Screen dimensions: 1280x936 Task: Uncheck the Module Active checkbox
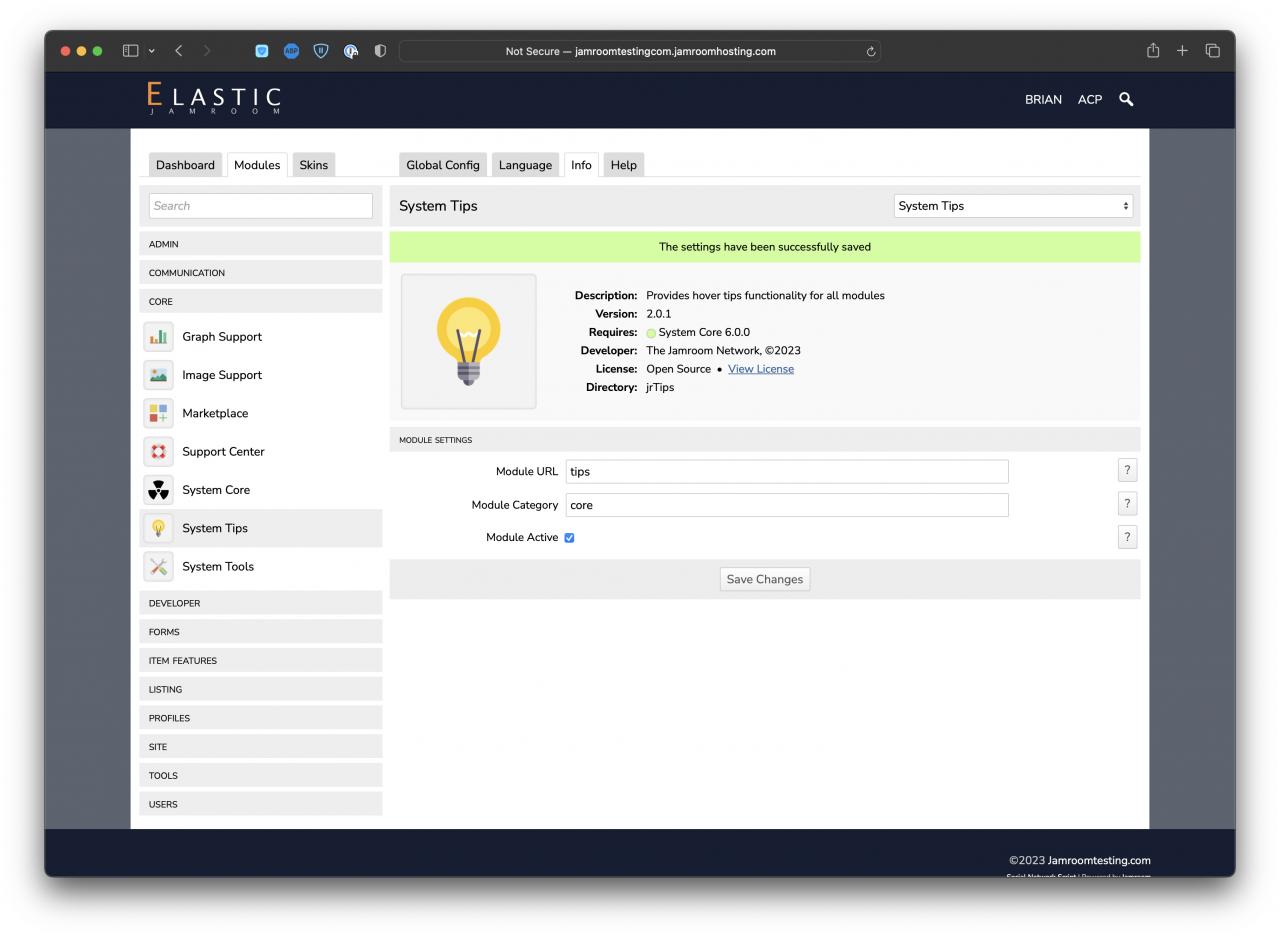coord(569,538)
